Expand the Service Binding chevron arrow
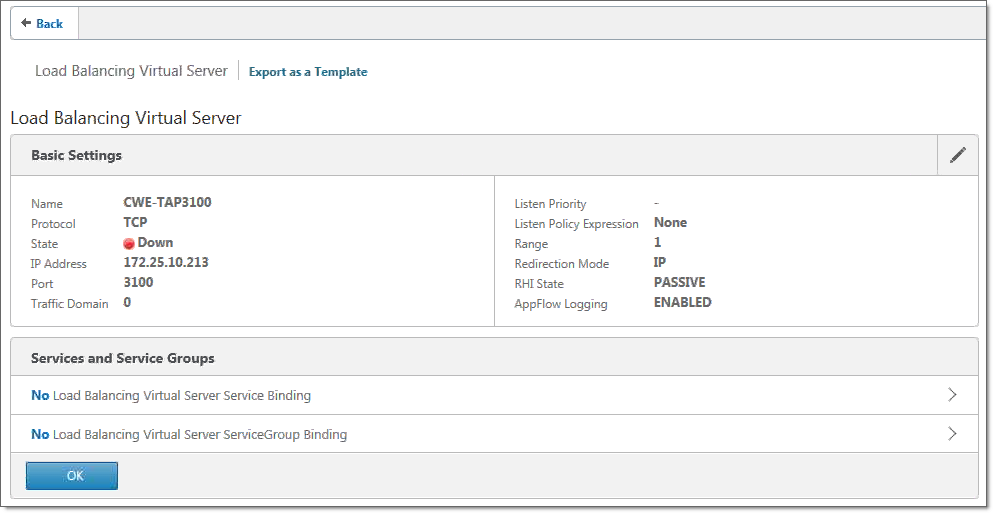The image size is (993, 513). click(952, 395)
